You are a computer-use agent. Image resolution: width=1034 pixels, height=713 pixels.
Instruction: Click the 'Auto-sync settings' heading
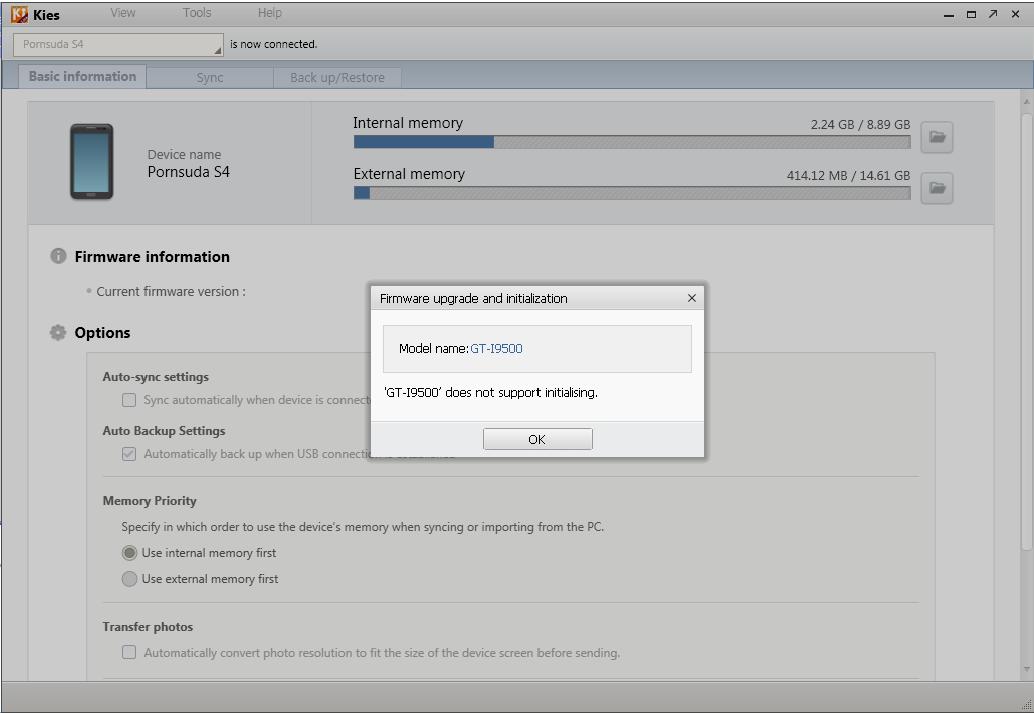tap(156, 377)
